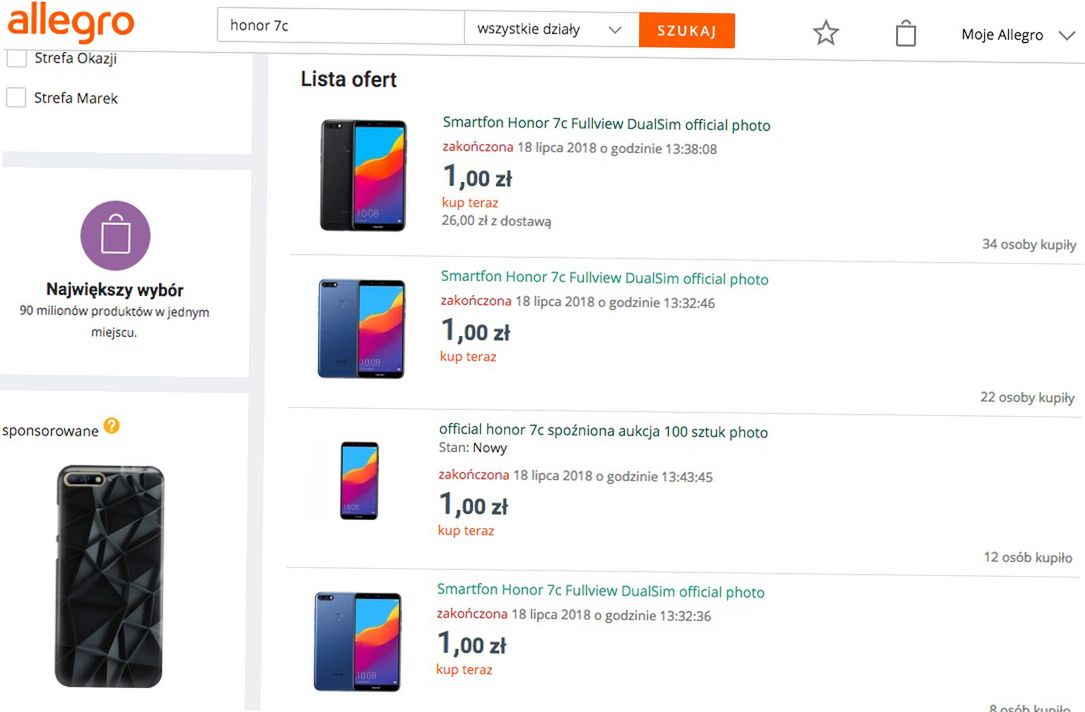Viewport: 1085px width, 712px height.
Task: Click inside the search input field
Action: pyautogui.click(x=340, y=25)
